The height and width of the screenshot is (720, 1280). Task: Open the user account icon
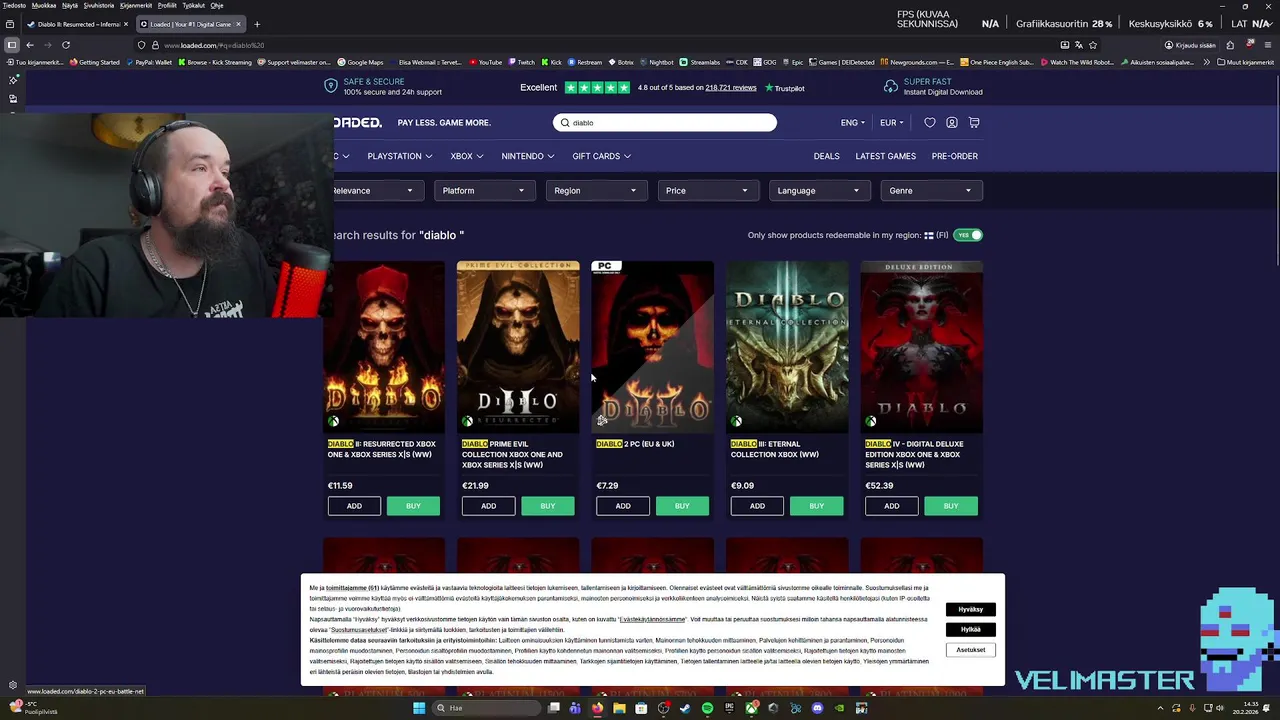(x=952, y=123)
